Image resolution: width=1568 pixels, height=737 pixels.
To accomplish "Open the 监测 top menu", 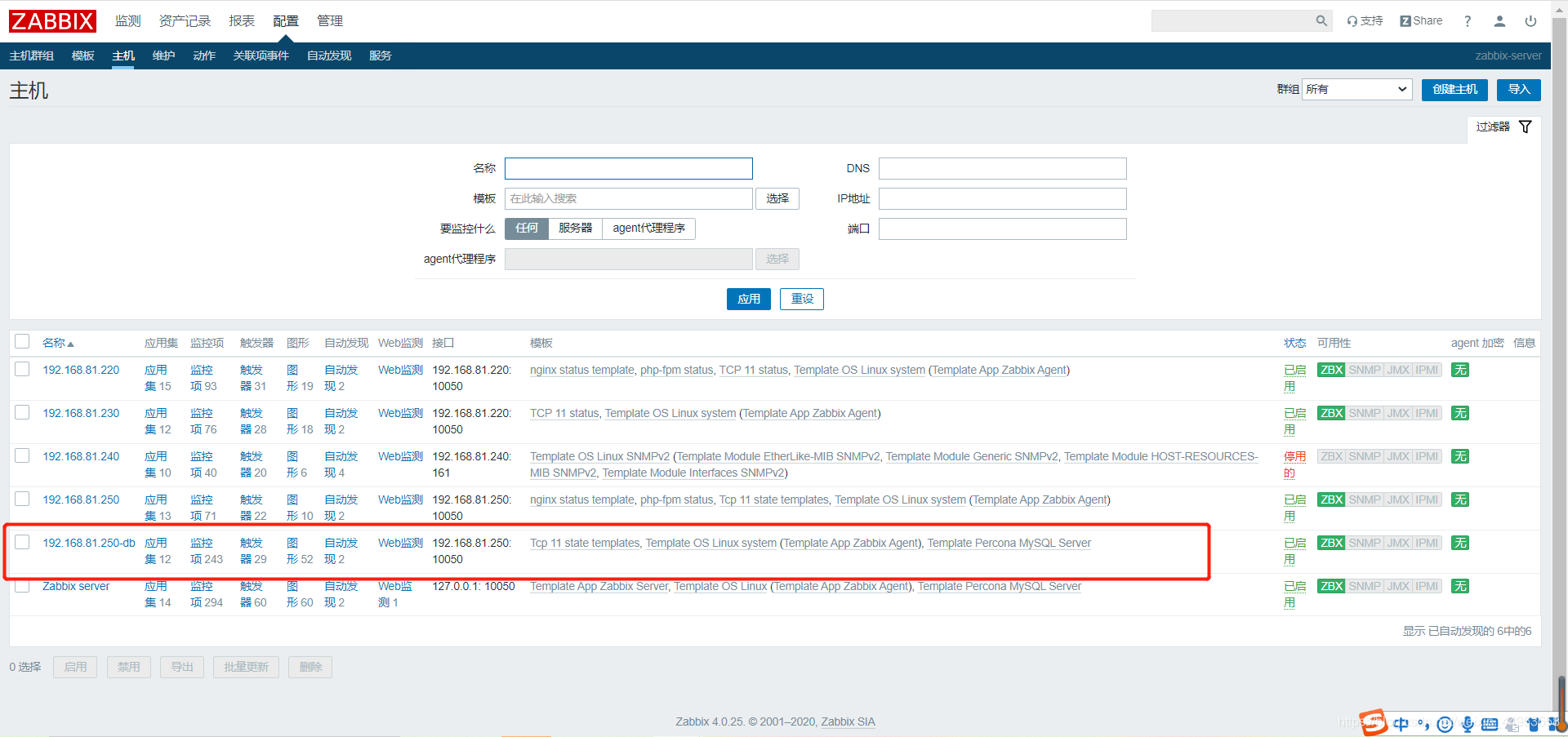I will point(128,21).
